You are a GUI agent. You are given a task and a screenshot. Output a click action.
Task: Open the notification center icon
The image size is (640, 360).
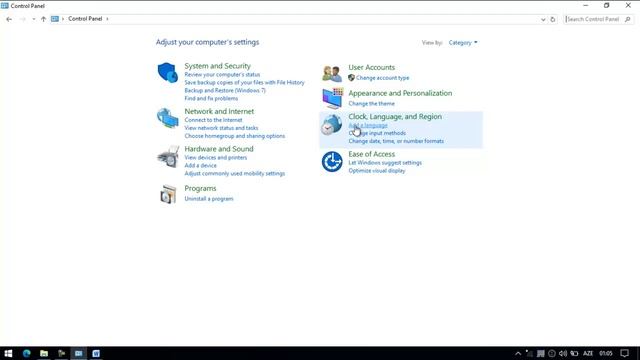point(624,353)
